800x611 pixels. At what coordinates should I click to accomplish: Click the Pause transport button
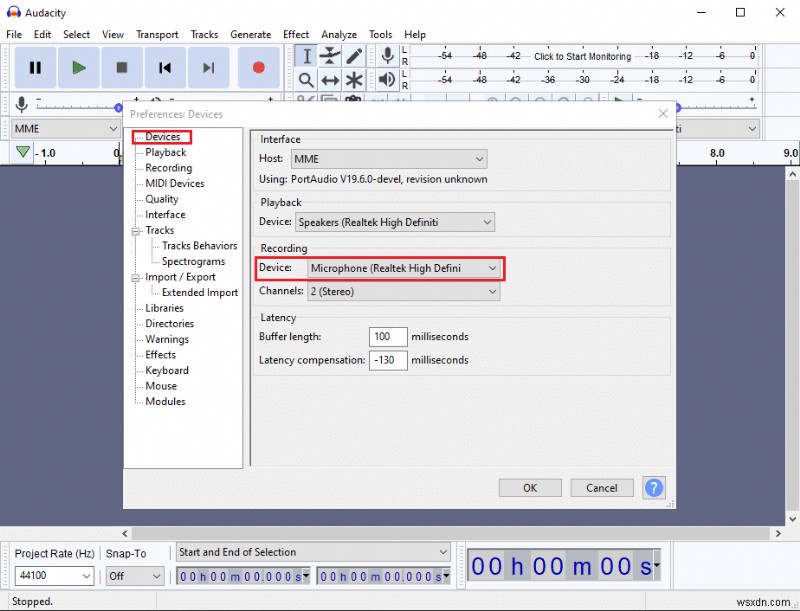35,68
